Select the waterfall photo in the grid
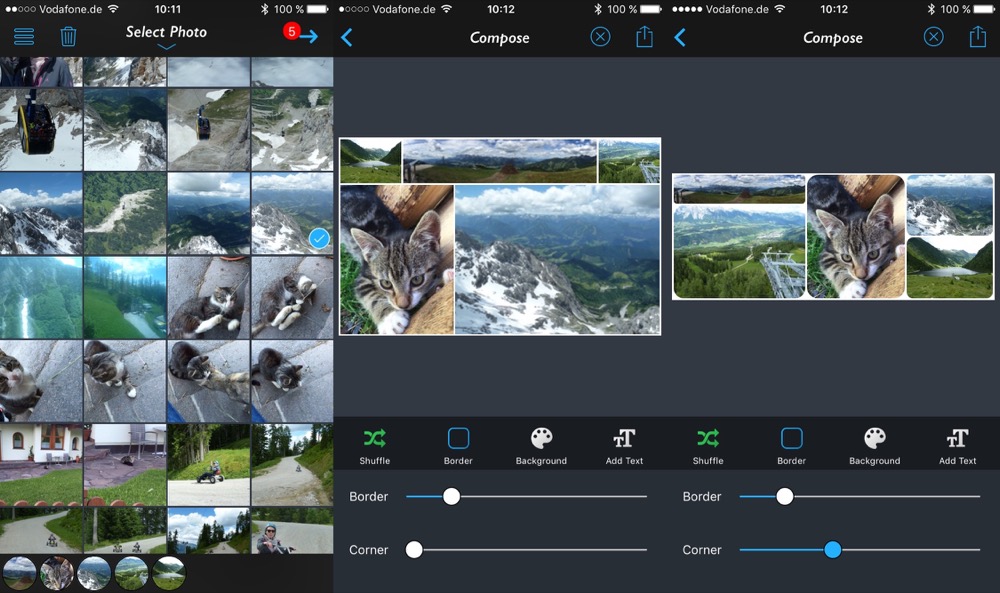 (x=41, y=297)
